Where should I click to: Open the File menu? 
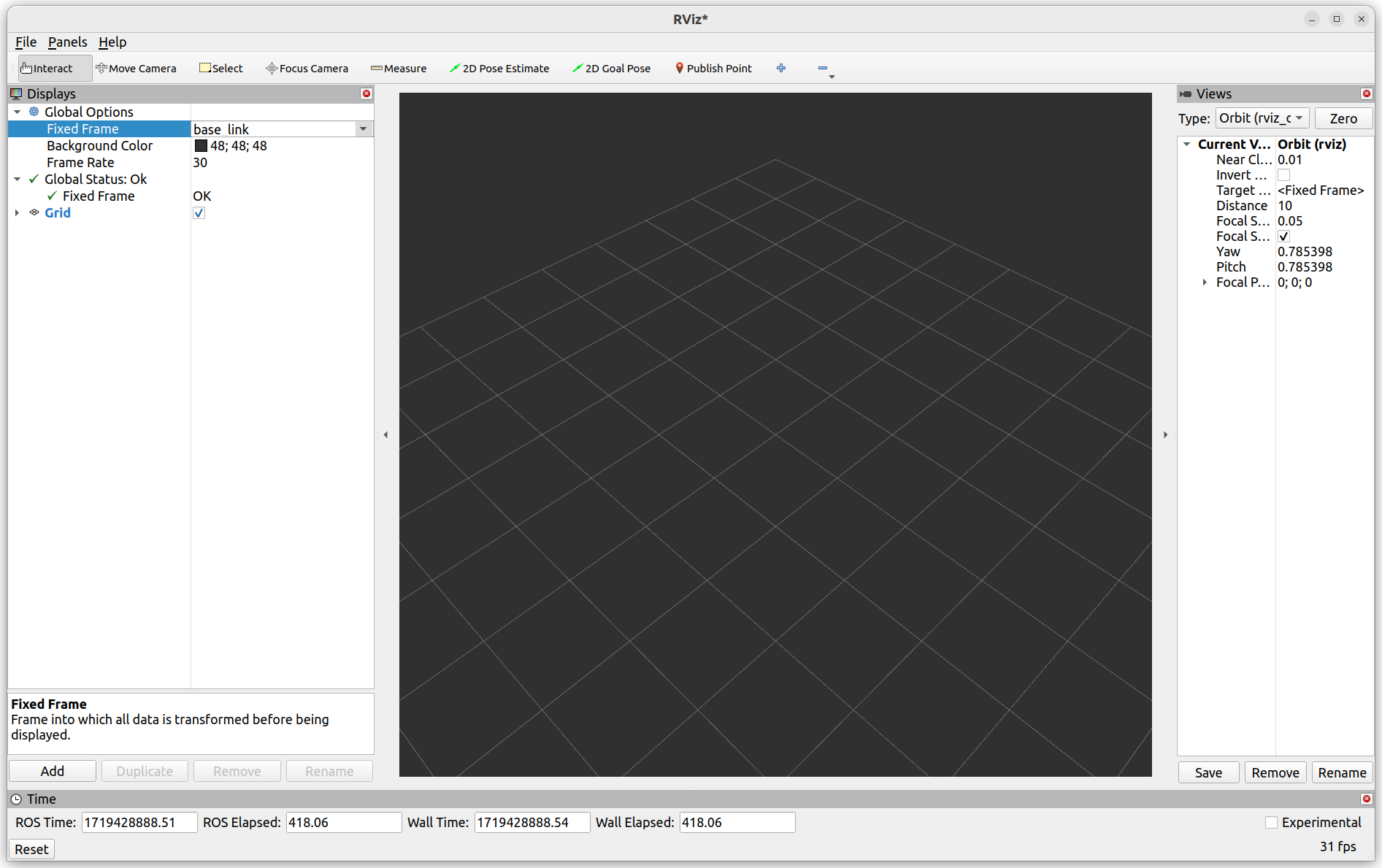(x=26, y=42)
